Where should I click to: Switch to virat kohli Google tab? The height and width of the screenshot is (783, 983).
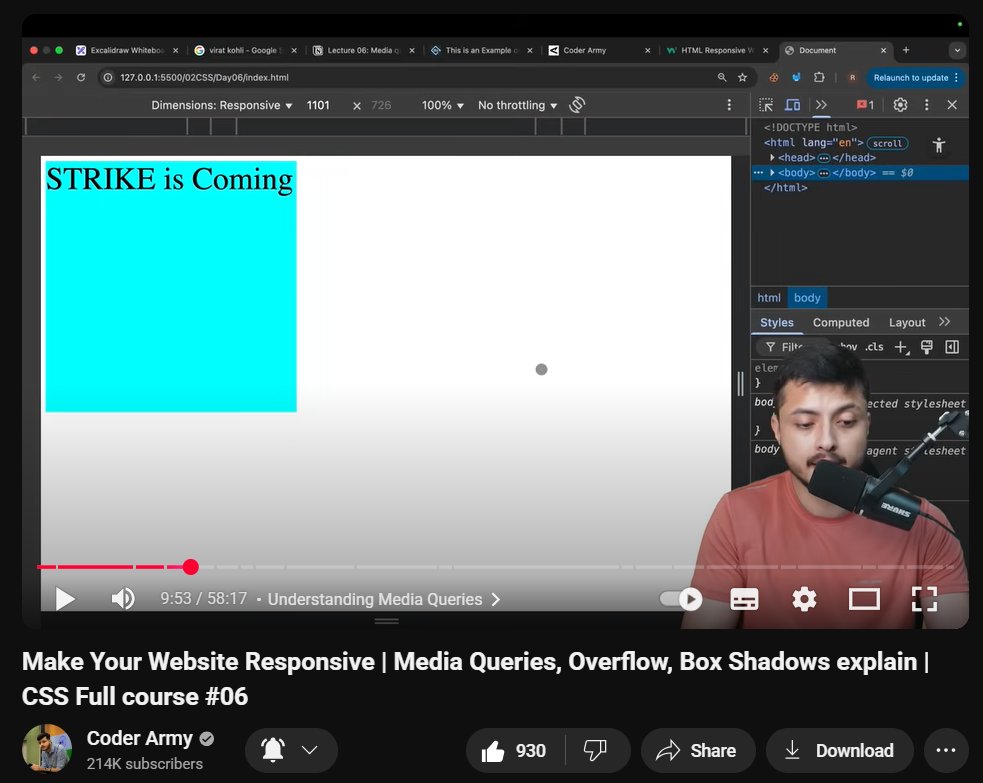[x=245, y=50]
